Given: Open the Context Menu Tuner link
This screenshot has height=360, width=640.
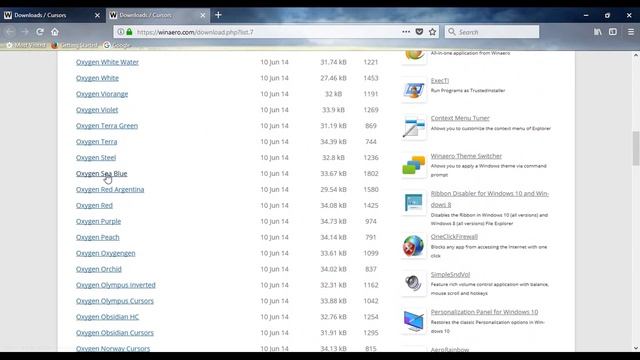Looking at the screenshot, I should pos(460,118).
